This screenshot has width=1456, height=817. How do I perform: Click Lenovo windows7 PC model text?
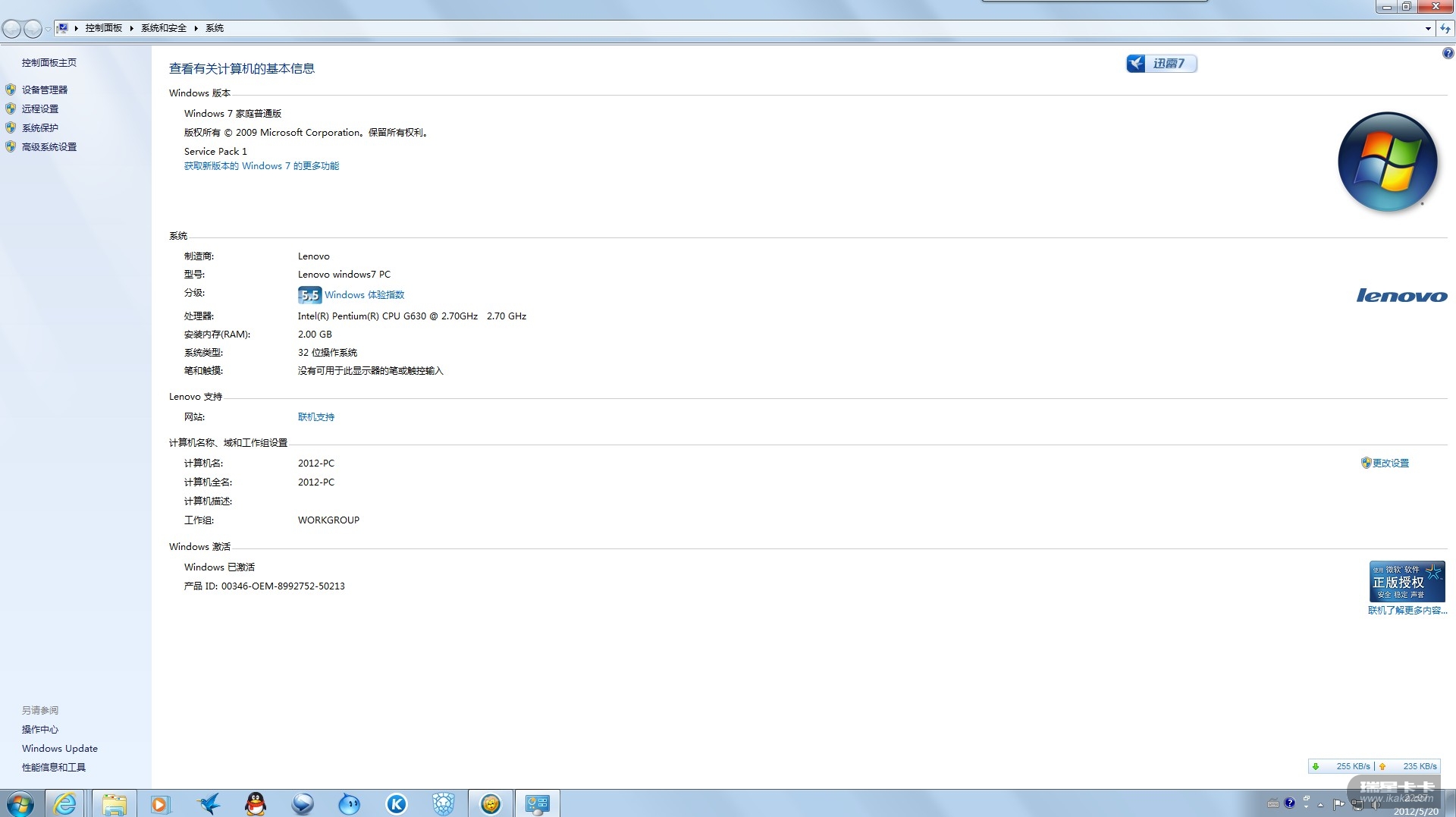pos(344,275)
